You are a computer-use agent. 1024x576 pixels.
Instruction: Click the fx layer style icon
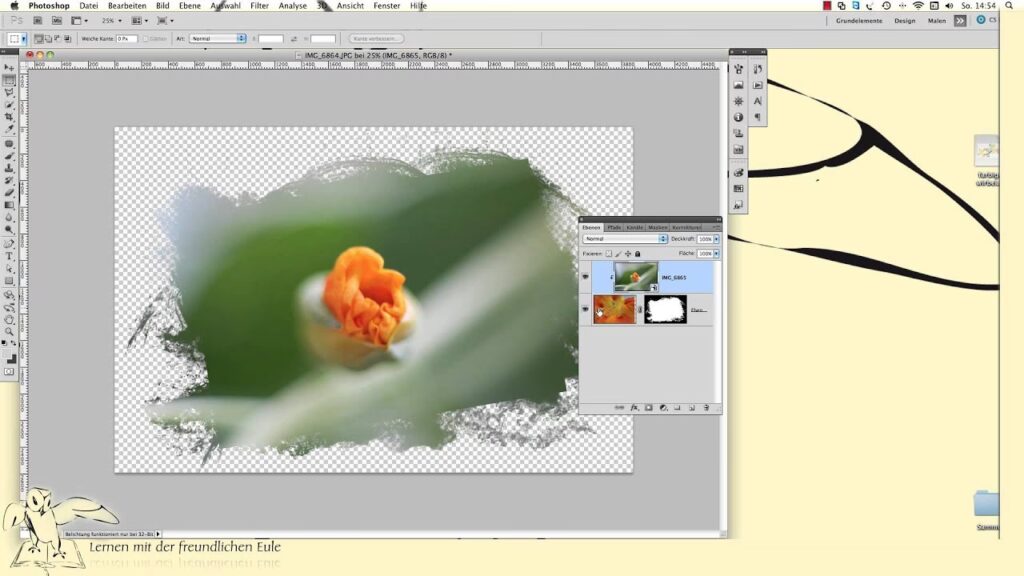click(x=634, y=408)
